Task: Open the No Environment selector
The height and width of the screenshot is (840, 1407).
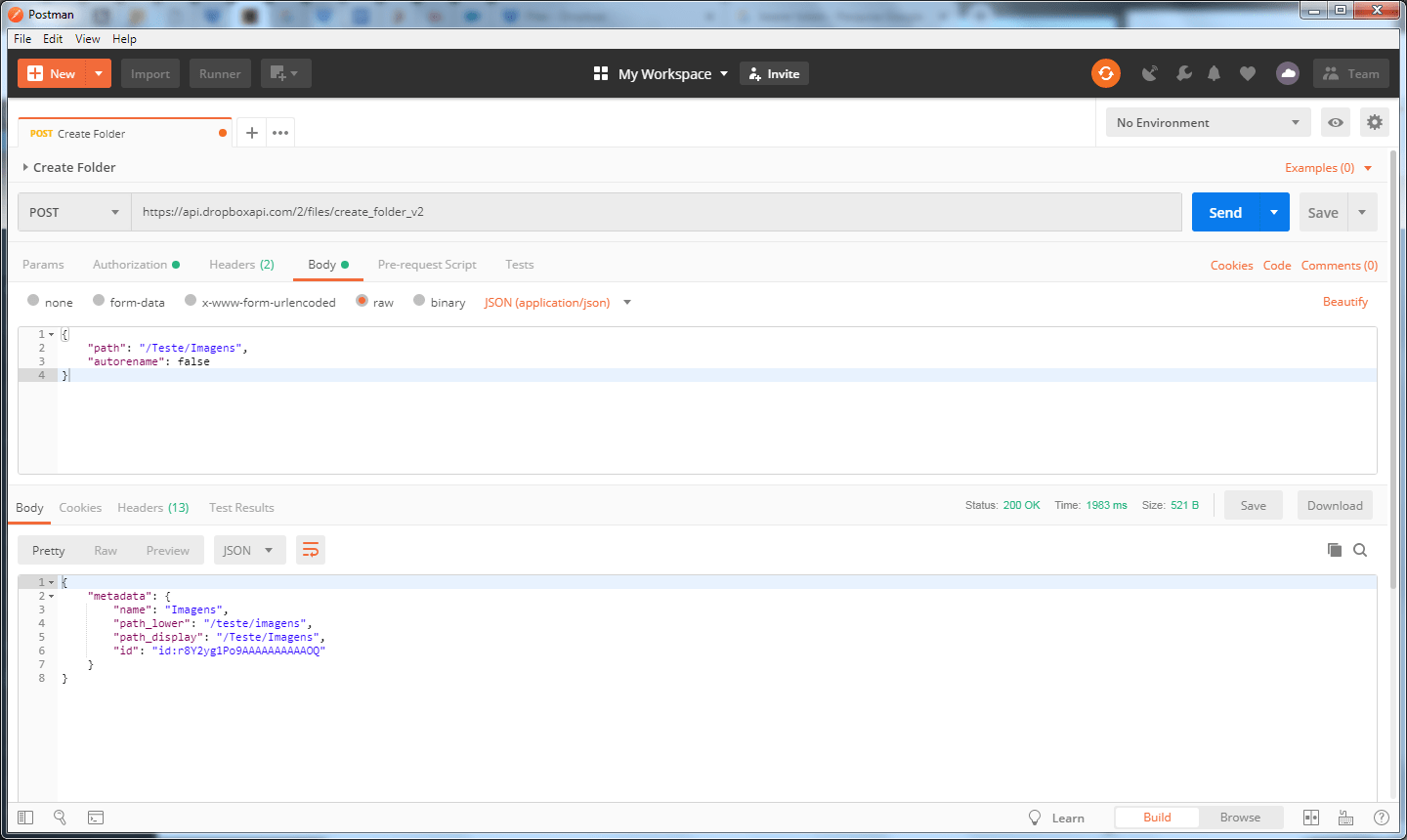Action: tap(1209, 122)
